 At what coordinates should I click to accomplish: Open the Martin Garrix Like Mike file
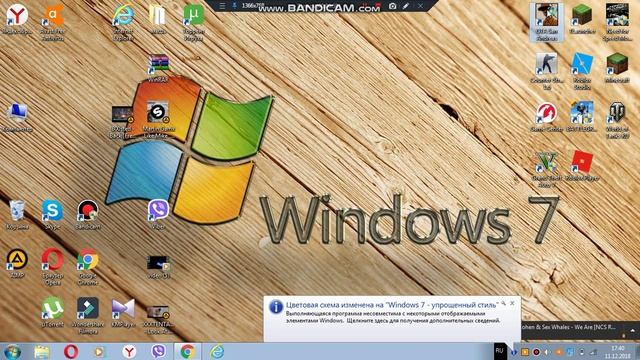[x=158, y=119]
